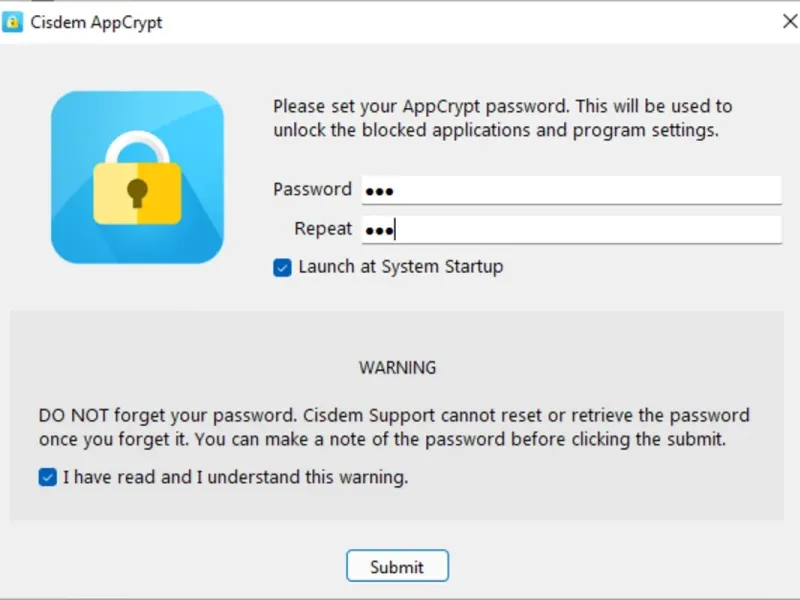This screenshot has height=600, width=800.
Task: Click the "Repeat" field label
Action: (323, 229)
